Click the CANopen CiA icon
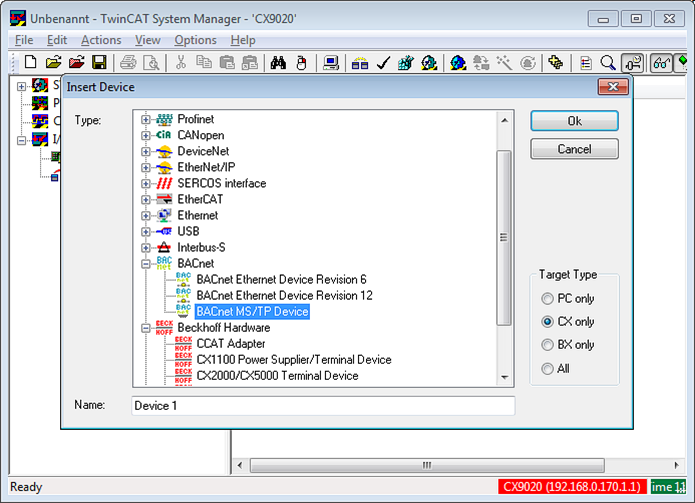The height and width of the screenshot is (503, 695). [164, 135]
